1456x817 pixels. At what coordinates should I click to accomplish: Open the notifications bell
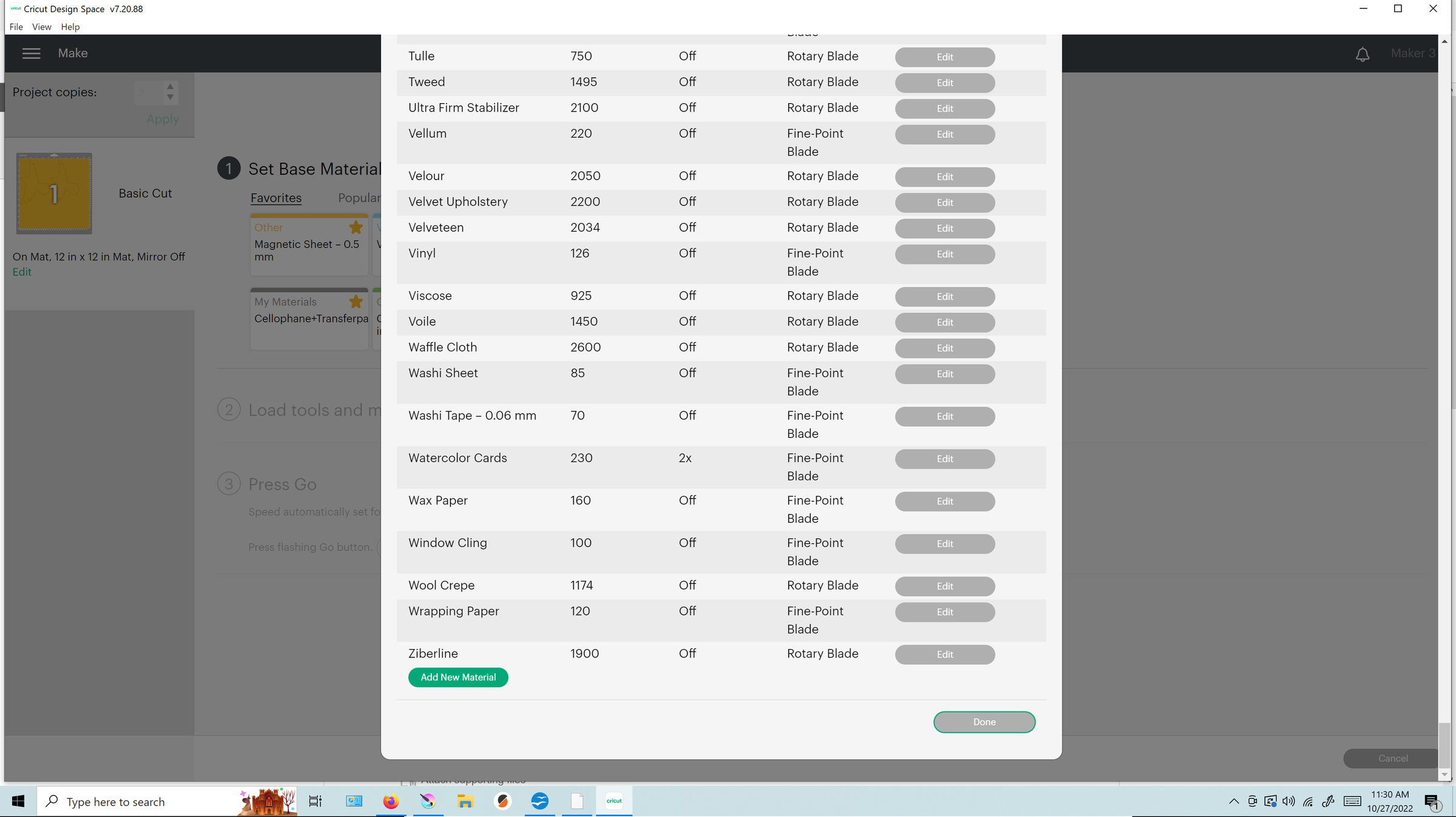(1363, 54)
